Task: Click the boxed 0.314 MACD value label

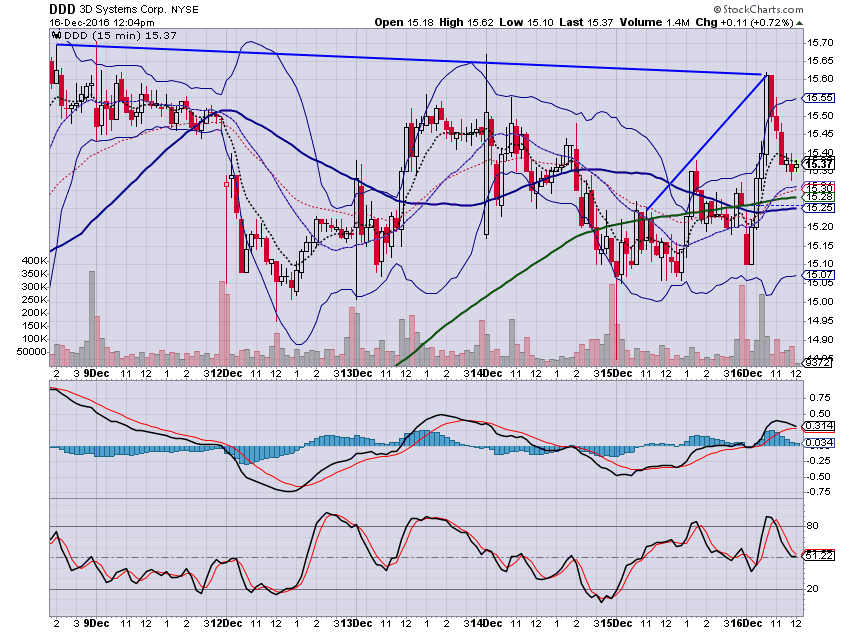Action: 819,426
